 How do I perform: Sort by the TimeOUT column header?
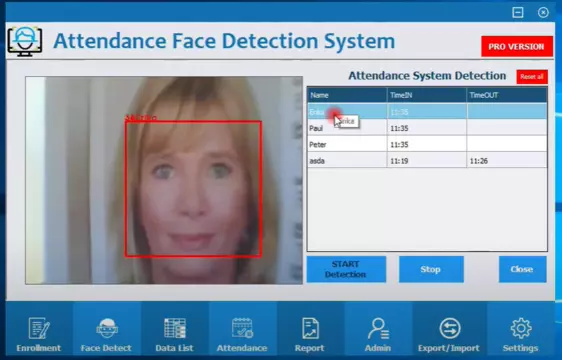point(507,95)
